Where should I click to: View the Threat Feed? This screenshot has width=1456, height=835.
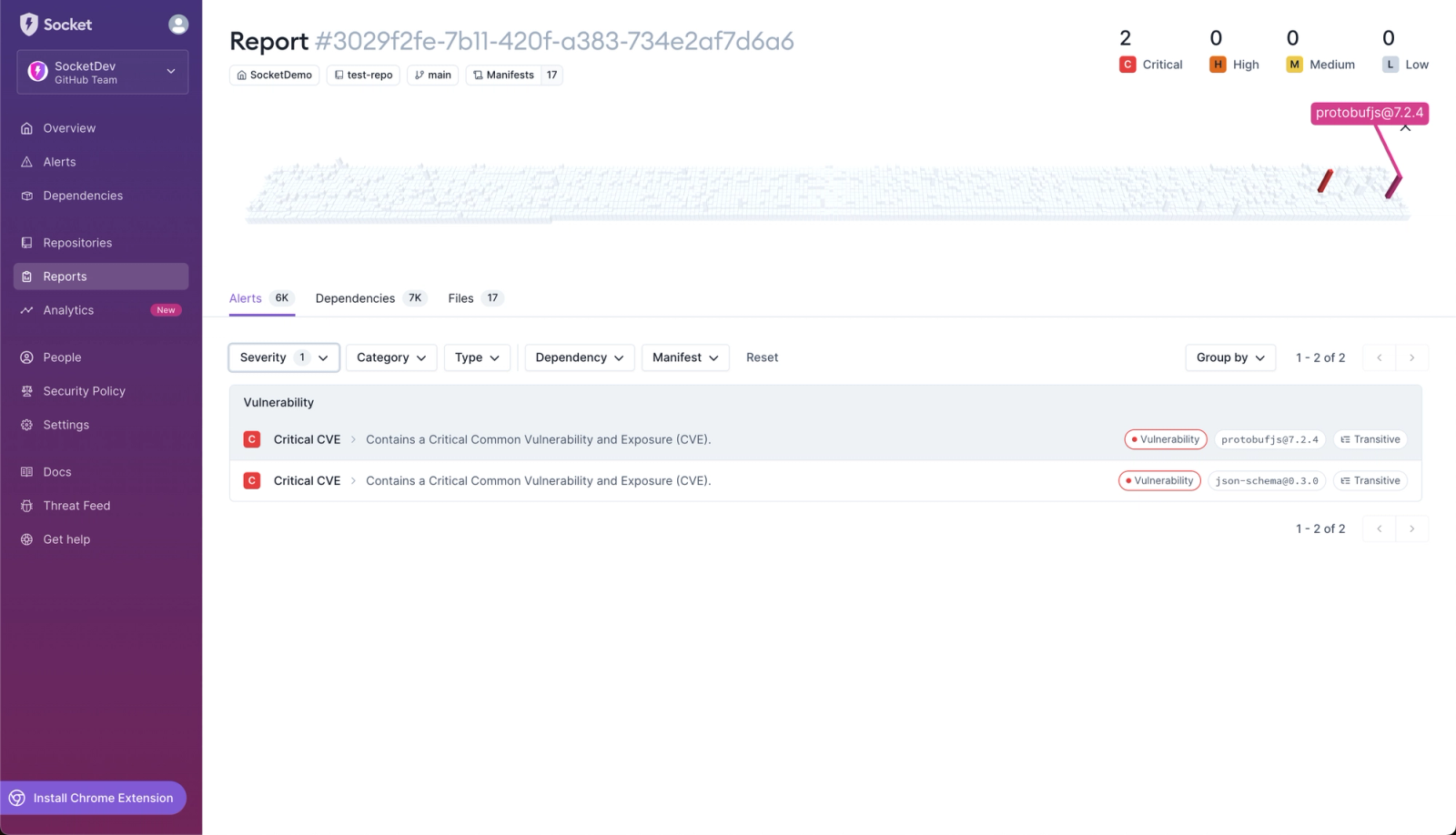(76, 506)
